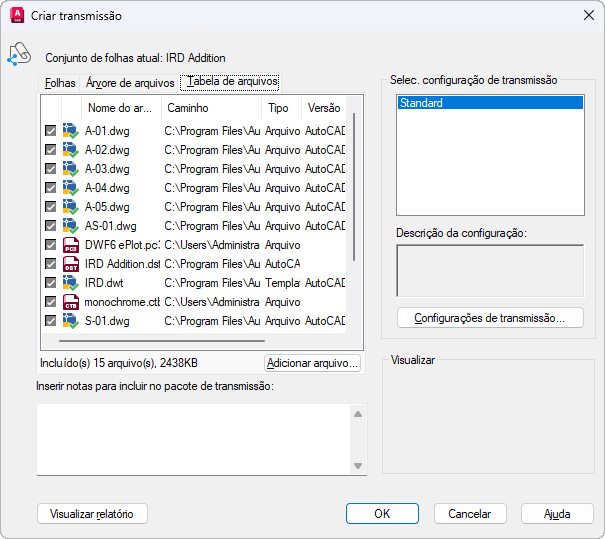Click the DWF6 ePlot PC3 file icon
The height and width of the screenshot is (539, 605).
(x=70, y=245)
